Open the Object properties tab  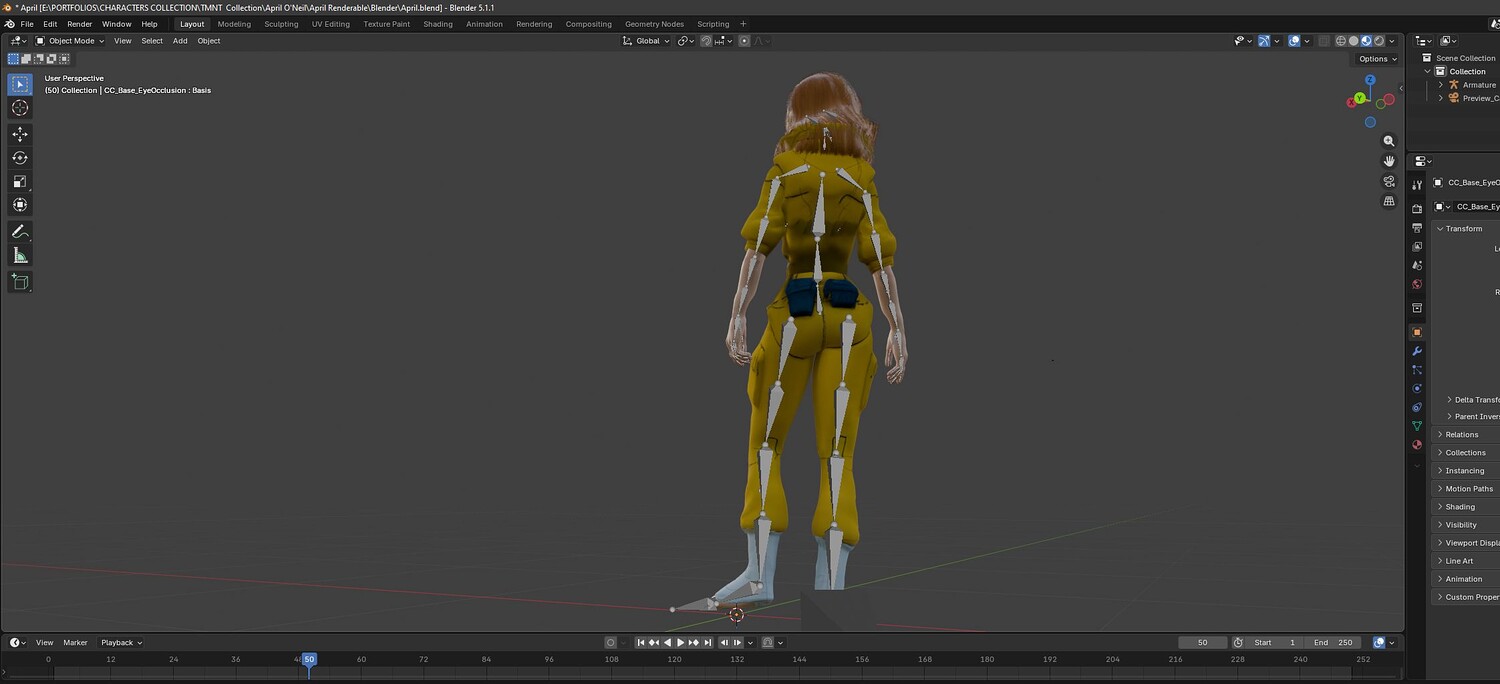(x=1417, y=332)
